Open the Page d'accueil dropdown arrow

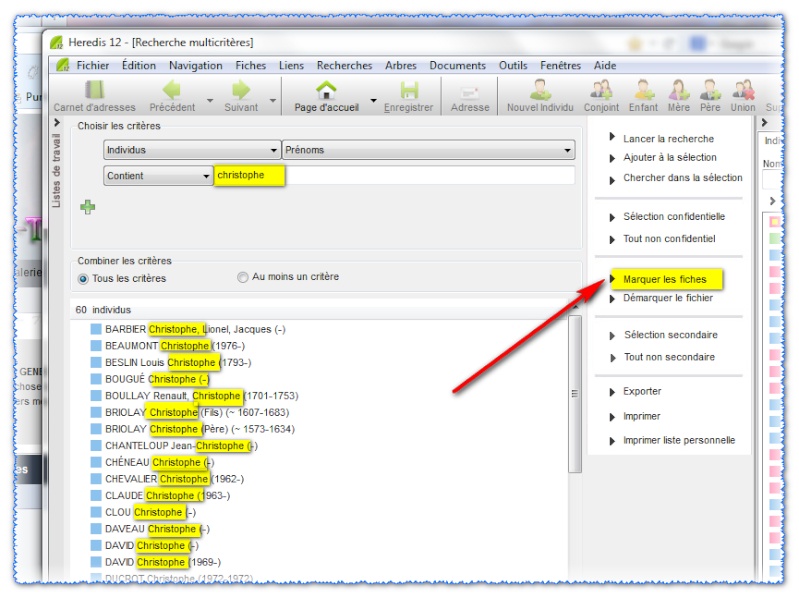(x=374, y=100)
